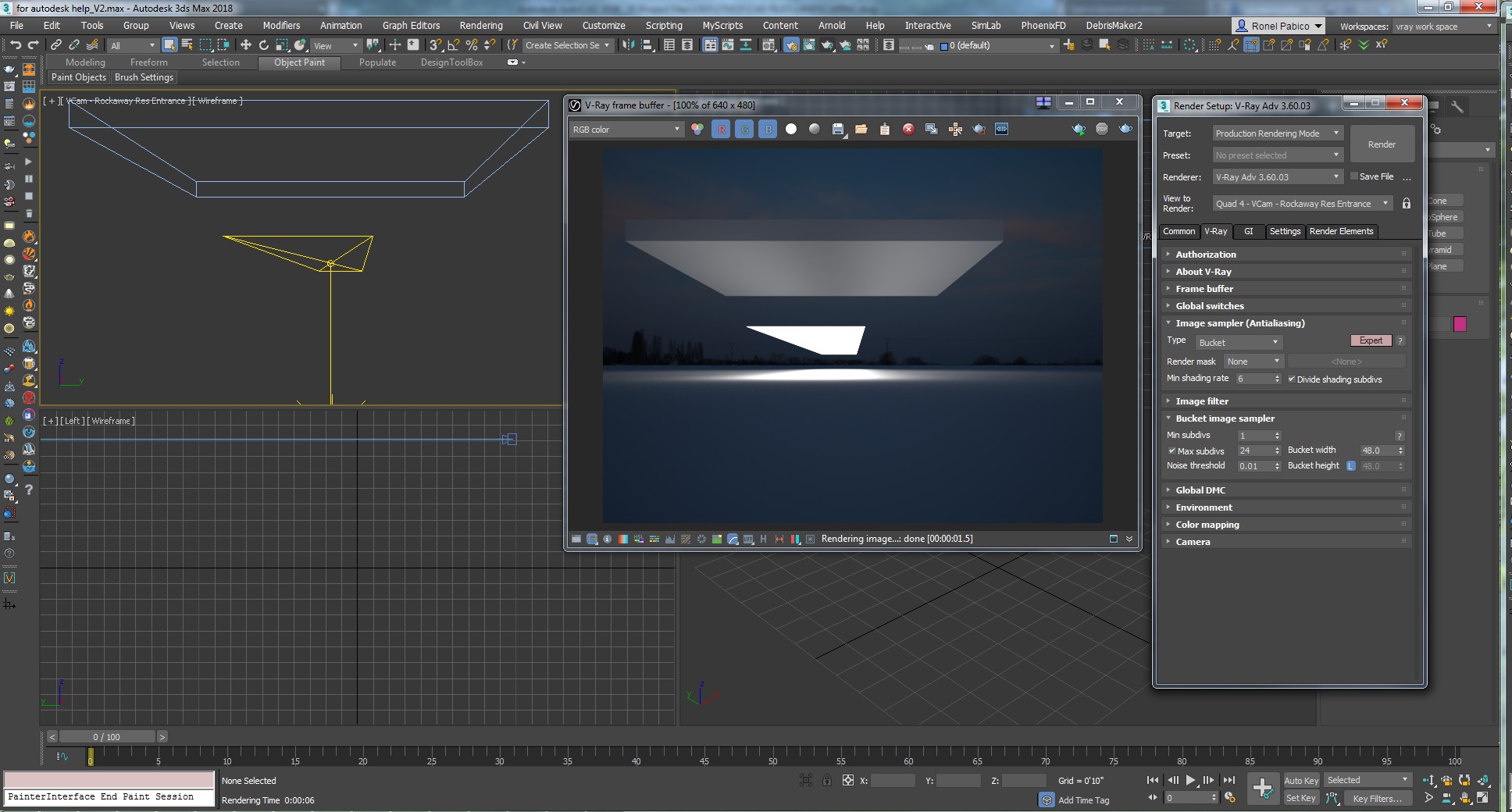Viewport: 1512px width, 812px height.
Task: Stop rendering in V-Ray frame buffer
Action: pyautogui.click(x=1102, y=129)
